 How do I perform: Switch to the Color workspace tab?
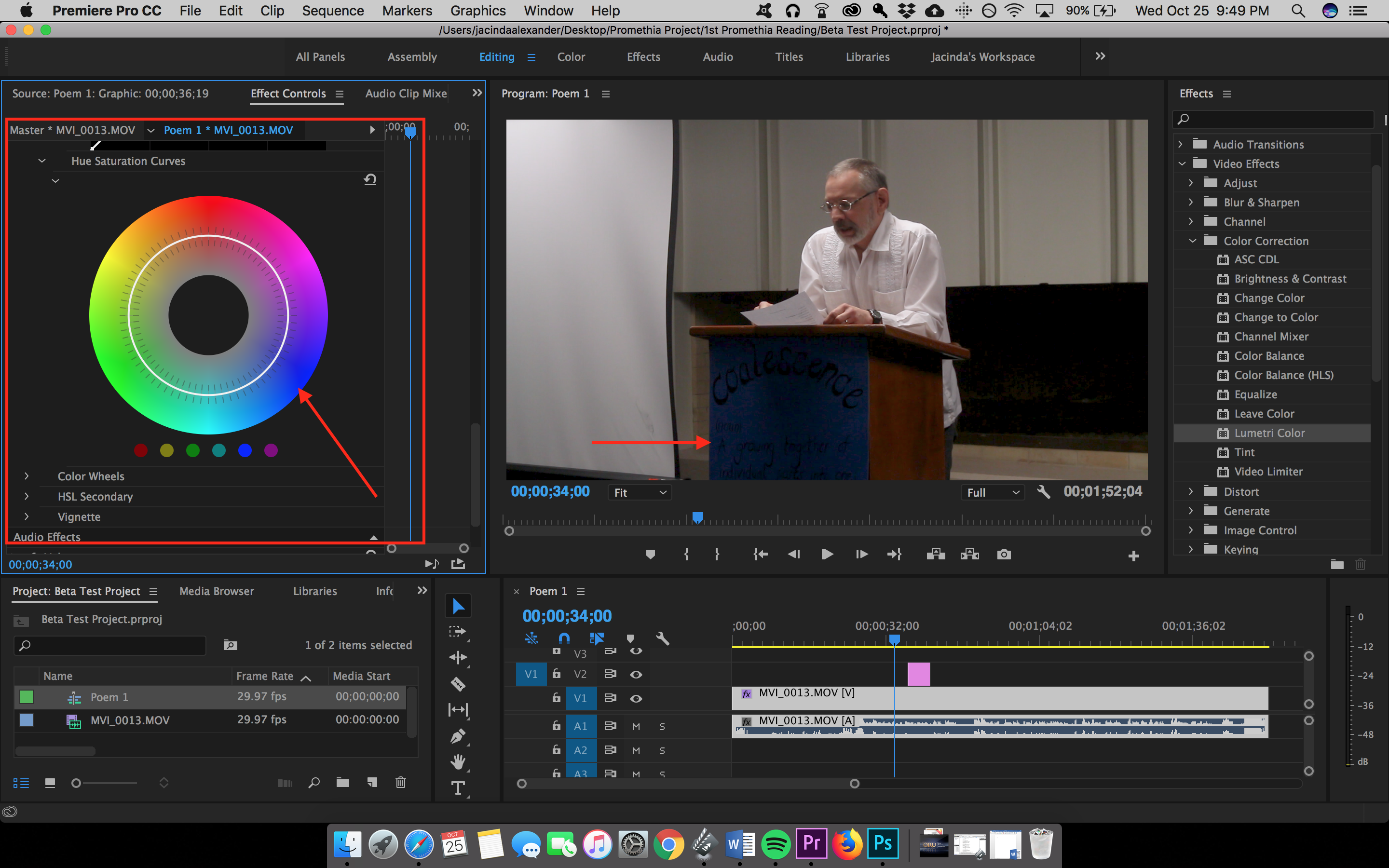coord(571,57)
